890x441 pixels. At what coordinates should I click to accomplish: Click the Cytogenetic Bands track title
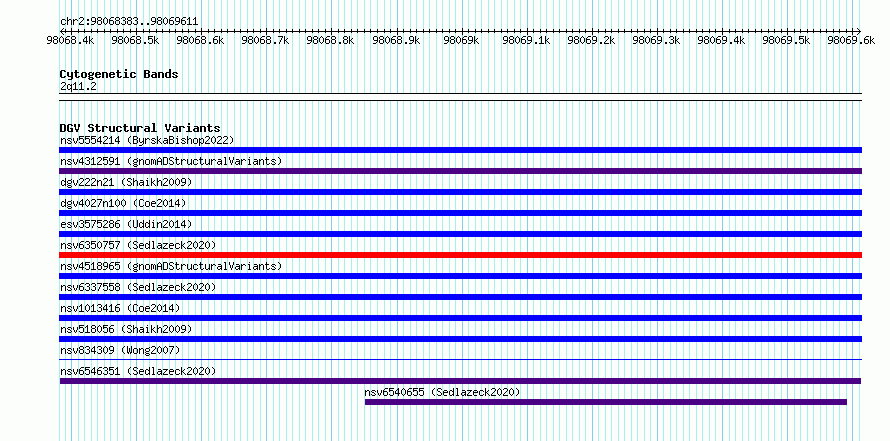tap(119, 74)
